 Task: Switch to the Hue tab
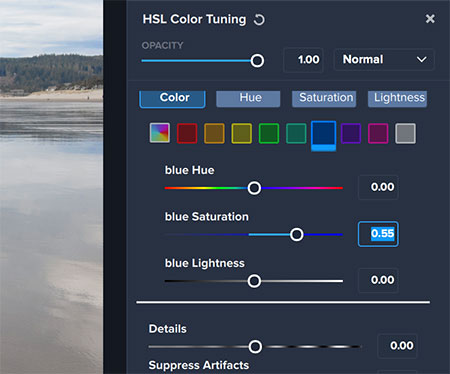click(x=248, y=99)
